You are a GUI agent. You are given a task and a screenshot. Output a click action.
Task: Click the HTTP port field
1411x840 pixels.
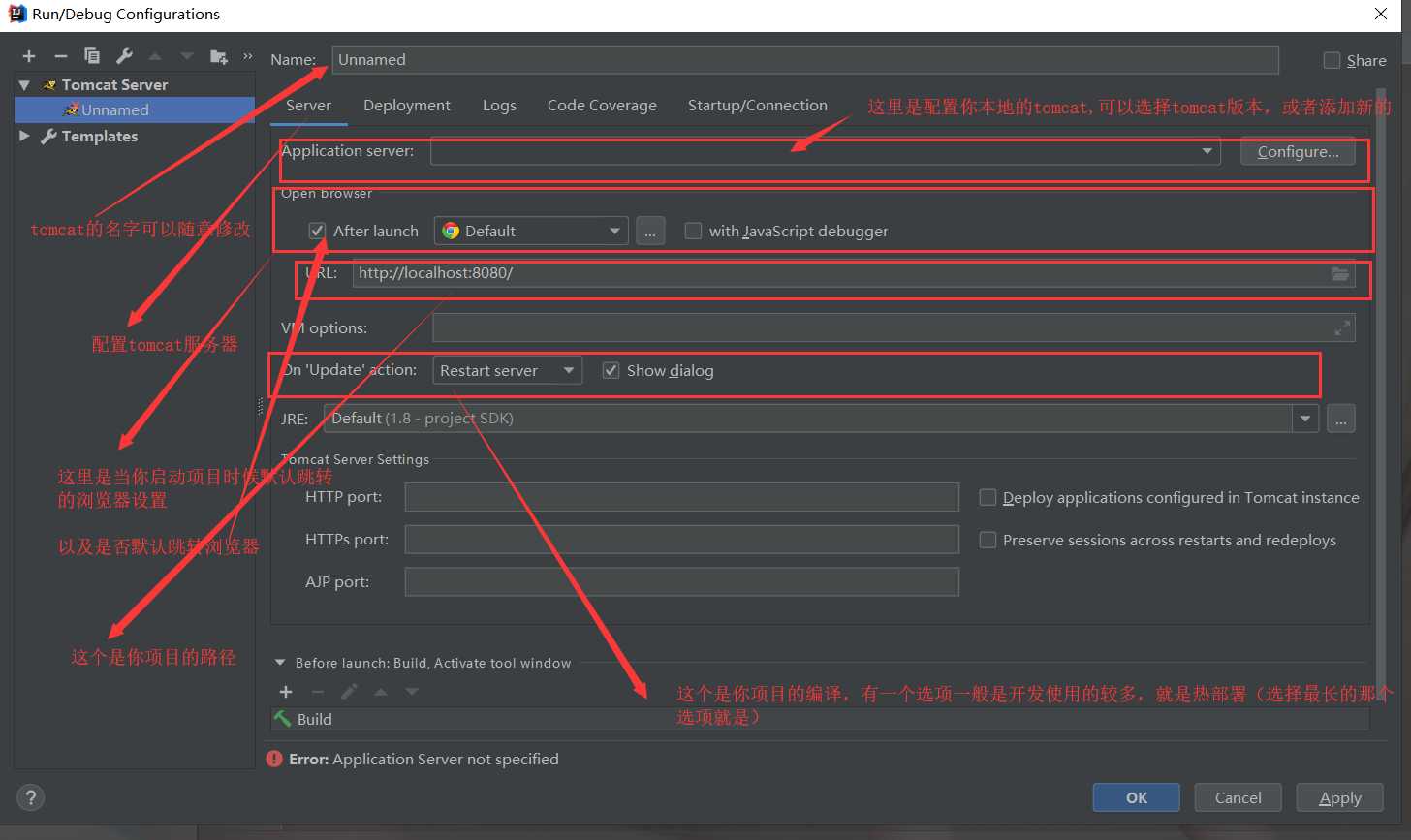point(682,497)
